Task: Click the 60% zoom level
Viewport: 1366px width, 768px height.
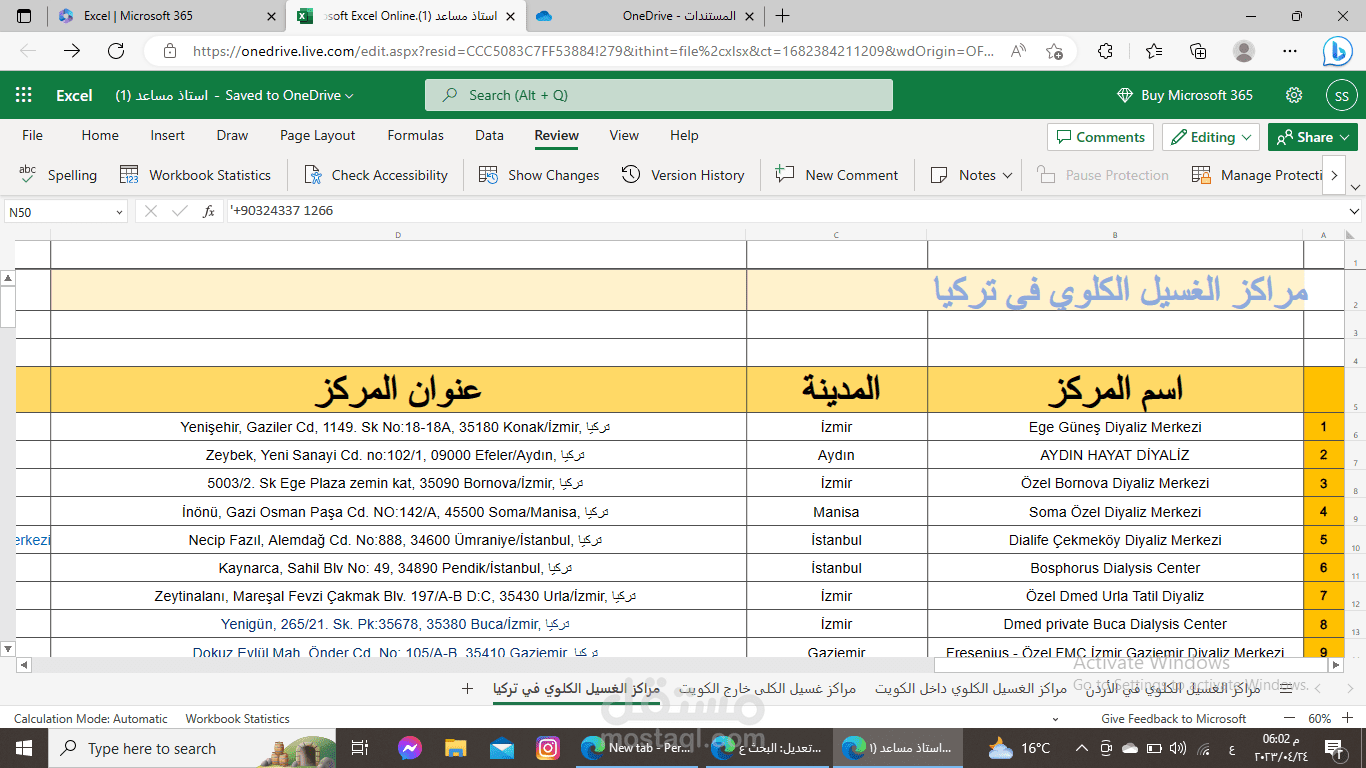Action: coord(1319,718)
